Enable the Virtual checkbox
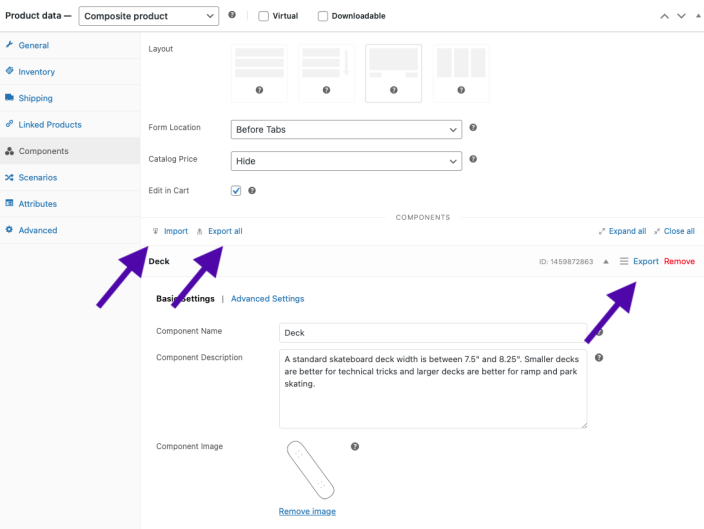The height and width of the screenshot is (529, 704). click(x=263, y=16)
